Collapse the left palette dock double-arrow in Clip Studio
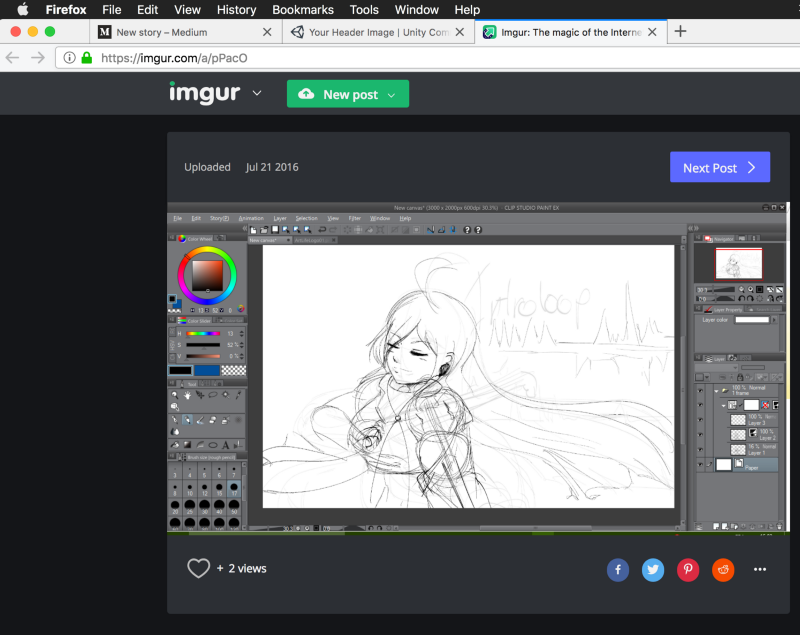This screenshot has width=800, height=635. pos(244,229)
